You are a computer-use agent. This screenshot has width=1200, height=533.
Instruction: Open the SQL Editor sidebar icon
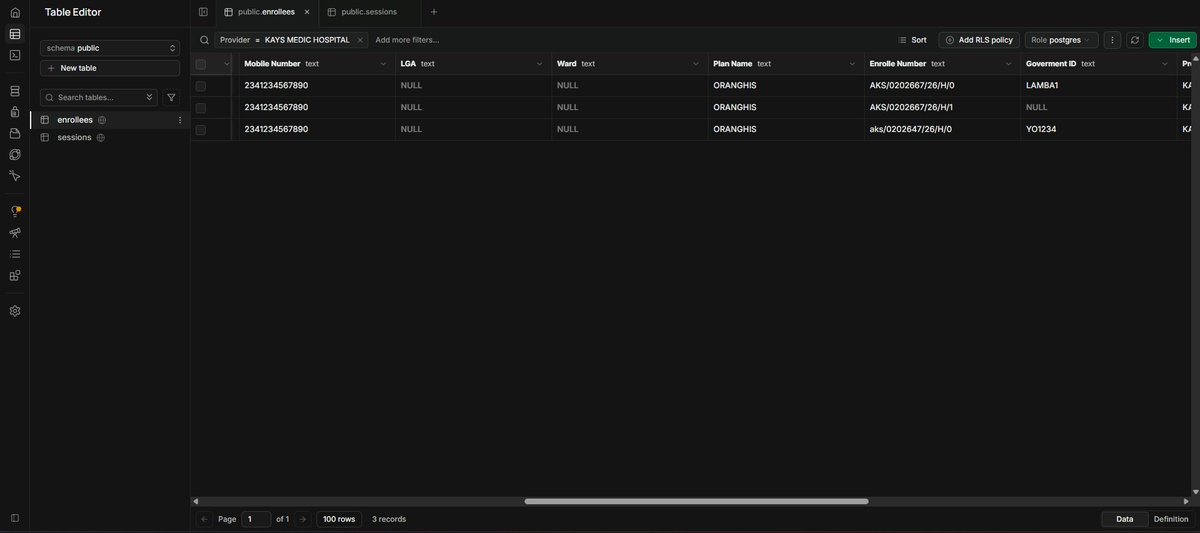(15, 55)
